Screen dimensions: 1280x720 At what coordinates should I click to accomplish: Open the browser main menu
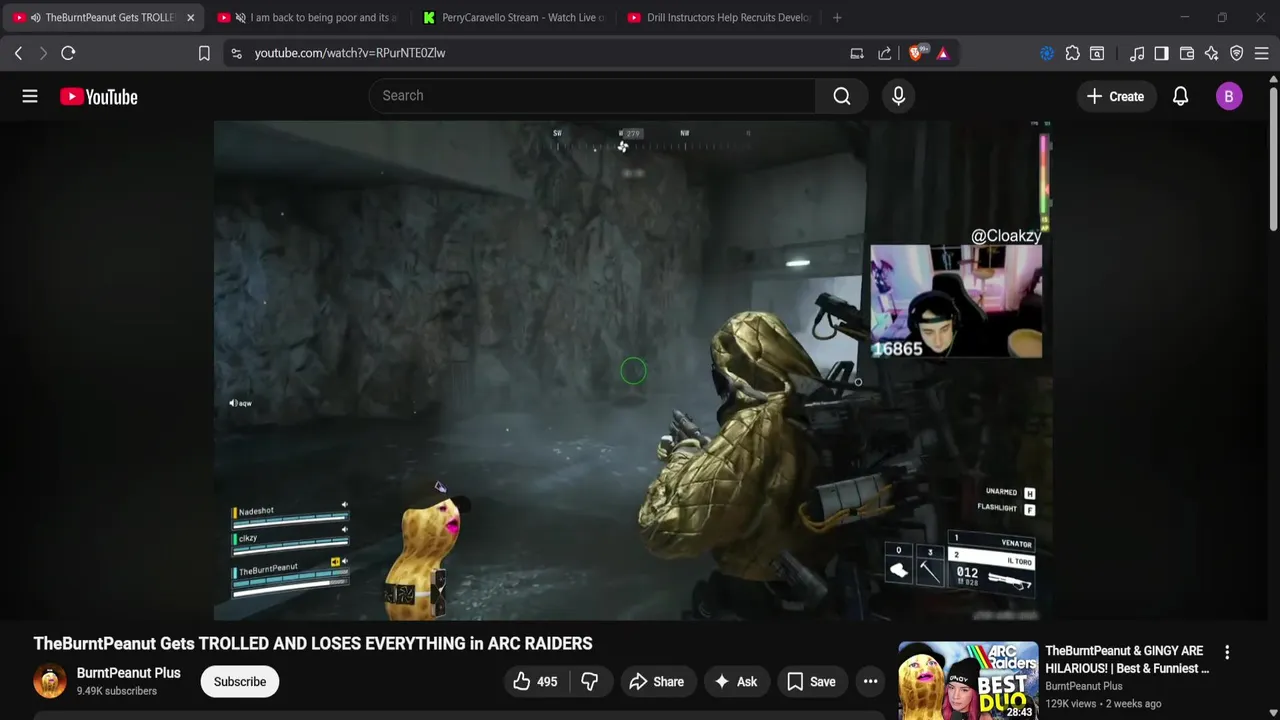pyautogui.click(x=1262, y=53)
